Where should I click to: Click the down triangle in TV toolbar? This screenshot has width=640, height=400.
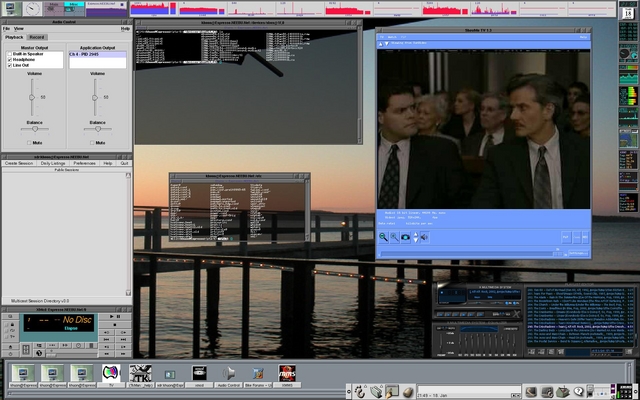[x=416, y=240]
